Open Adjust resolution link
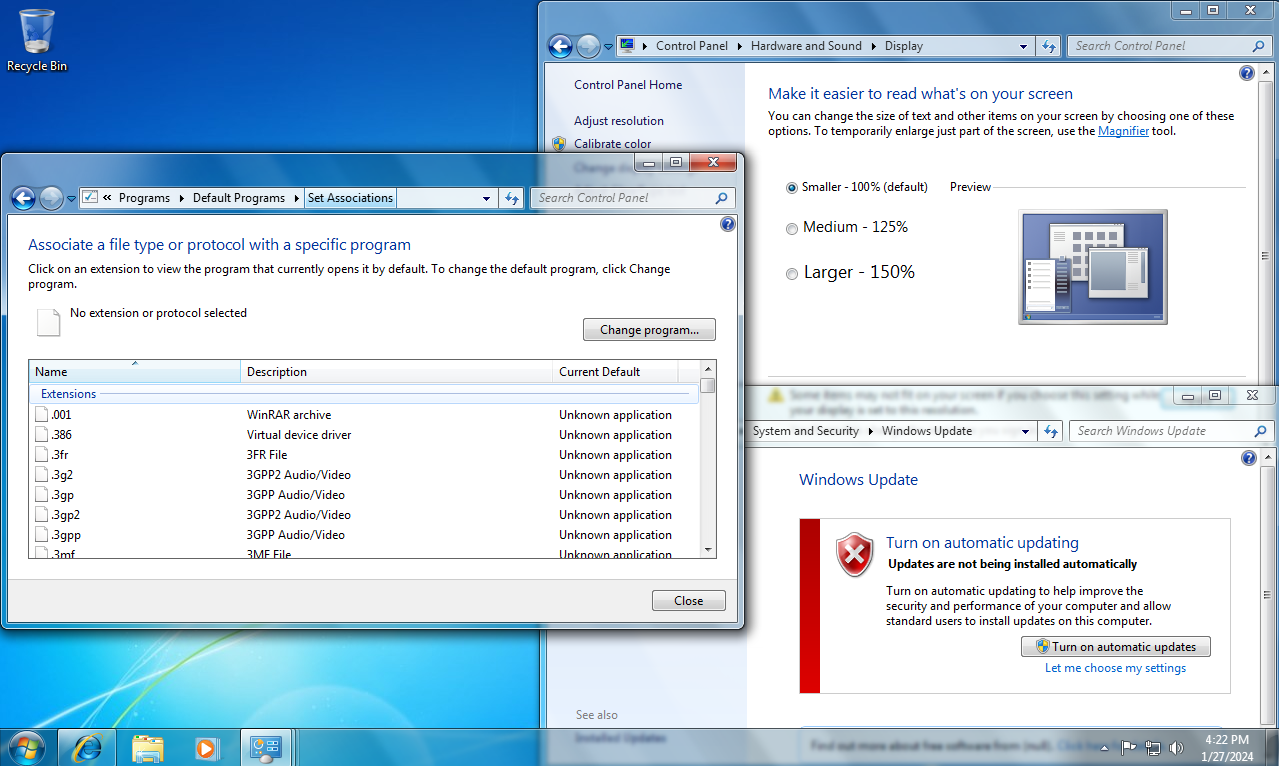The image size is (1279, 766). (619, 121)
